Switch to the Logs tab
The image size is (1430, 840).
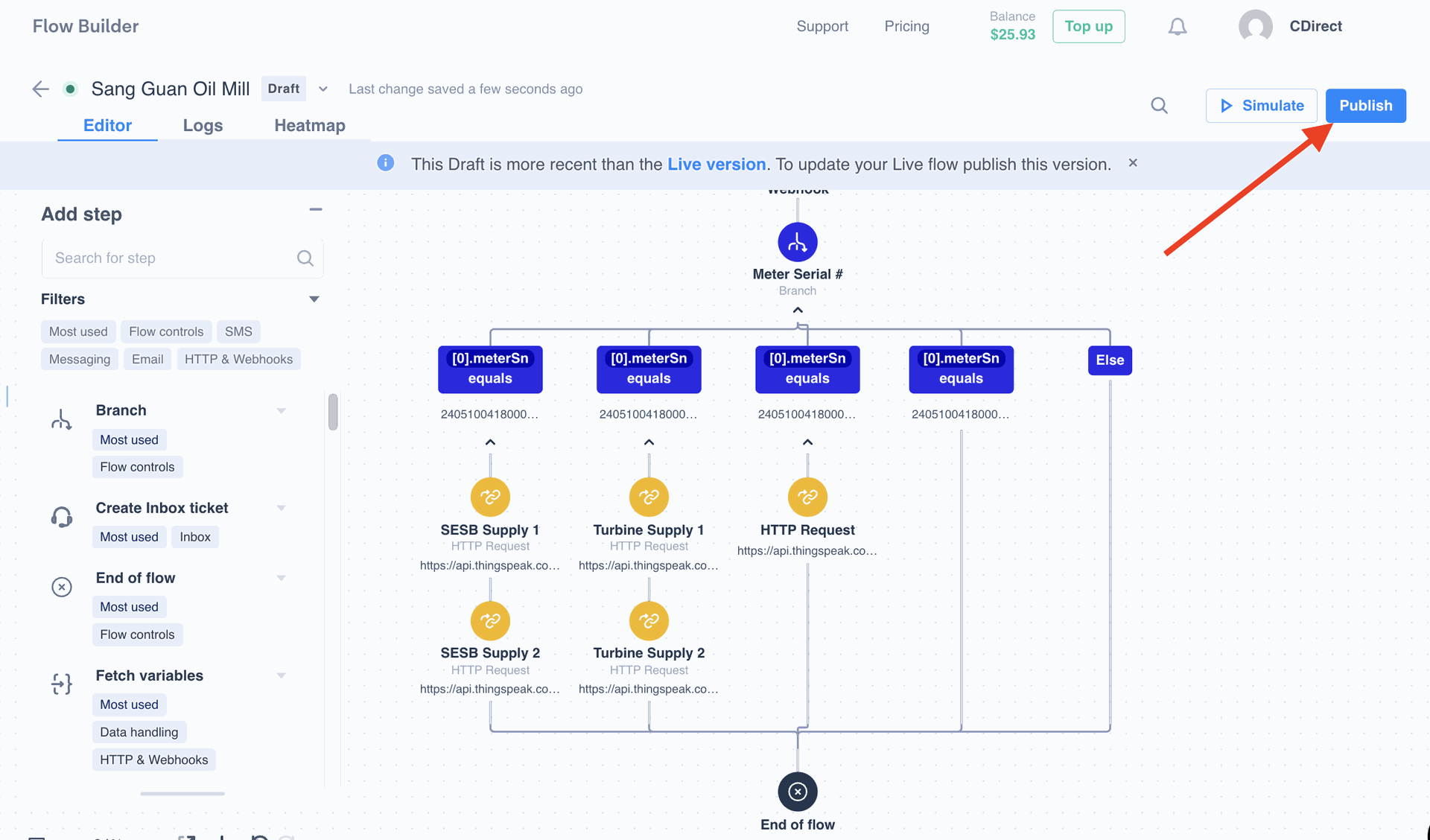[203, 125]
